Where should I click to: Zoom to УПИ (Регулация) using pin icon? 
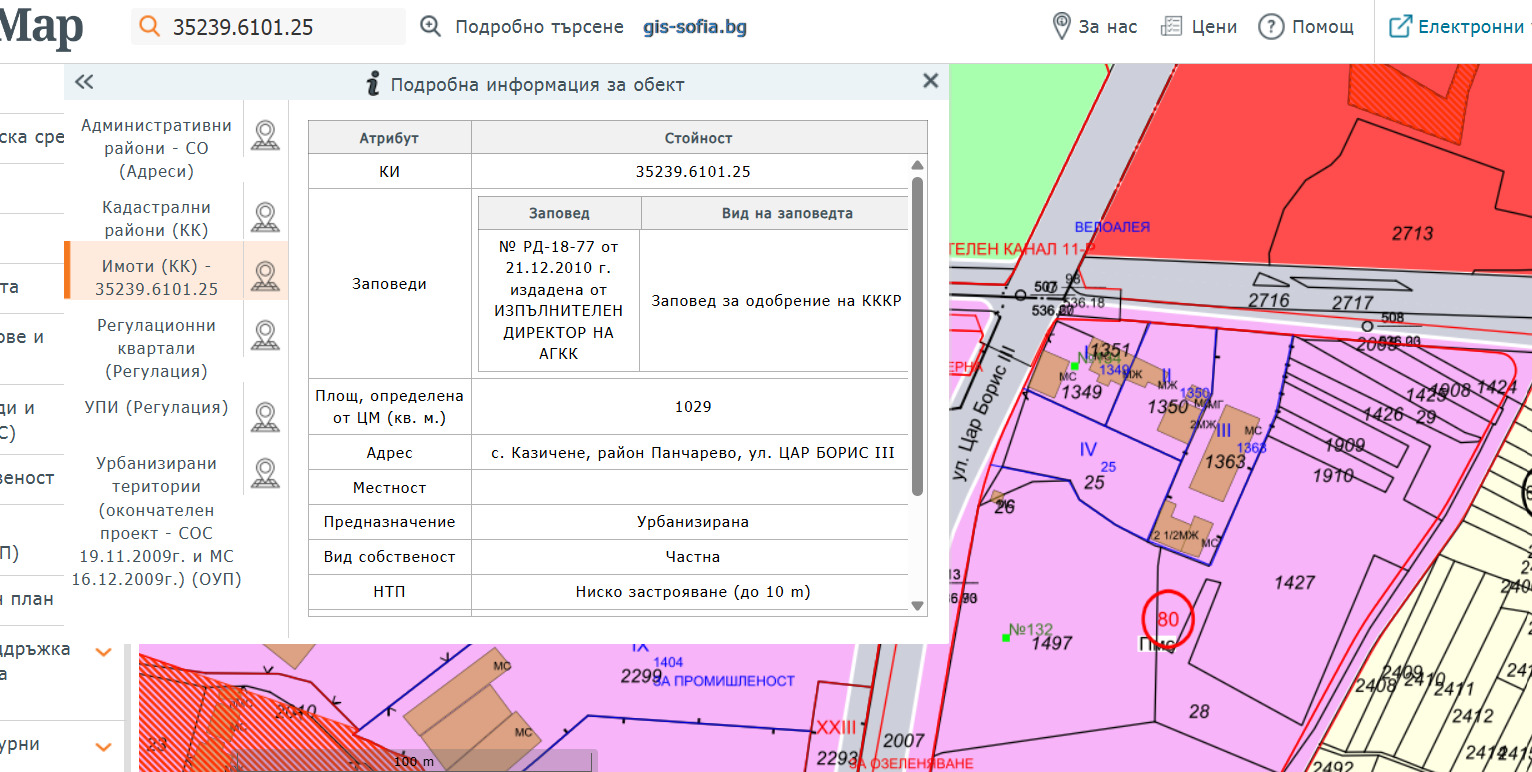click(x=264, y=417)
